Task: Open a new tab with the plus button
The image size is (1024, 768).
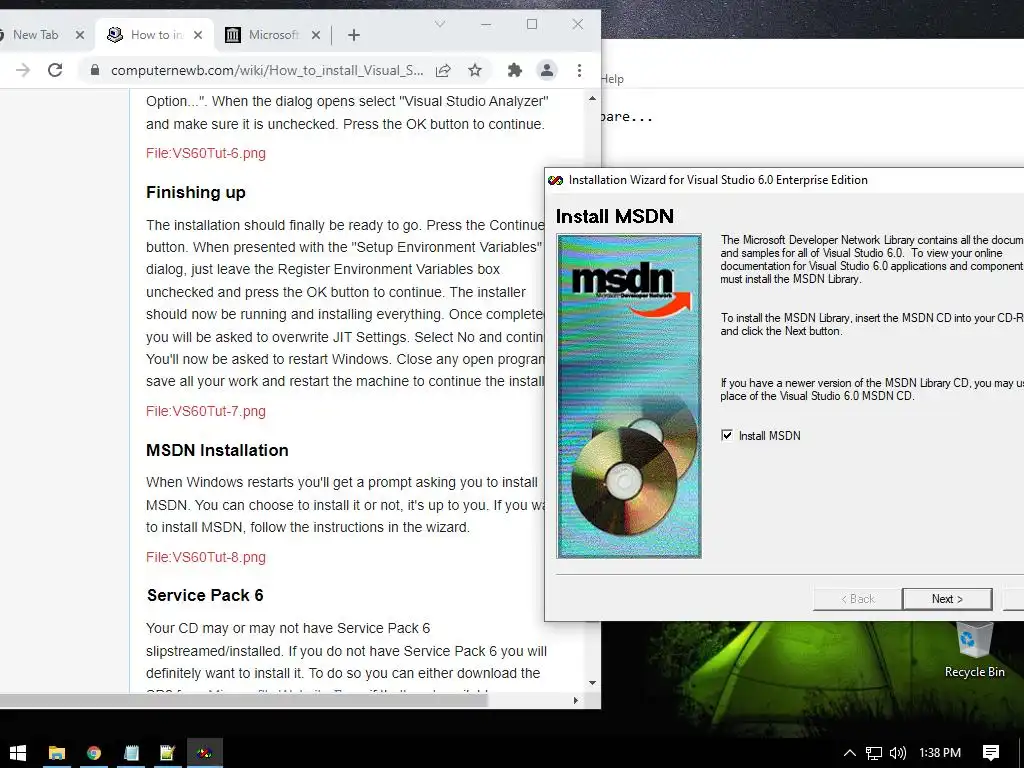Action: [x=353, y=35]
